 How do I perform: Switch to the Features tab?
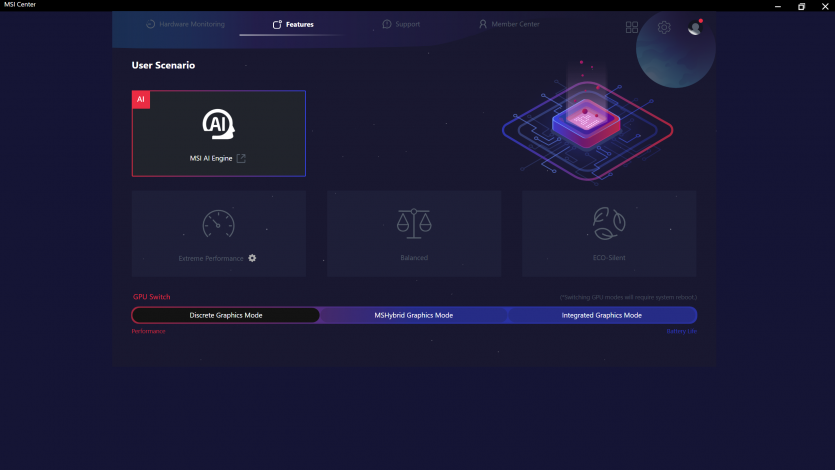pos(293,24)
